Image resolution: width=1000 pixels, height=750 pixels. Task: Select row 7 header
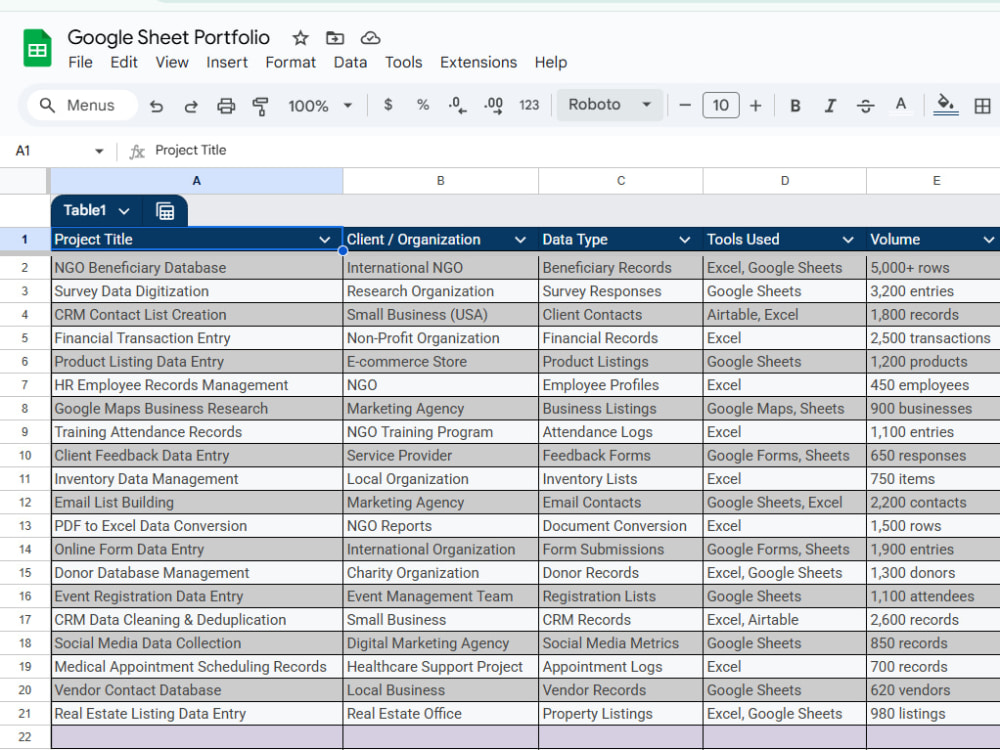[x=25, y=385]
